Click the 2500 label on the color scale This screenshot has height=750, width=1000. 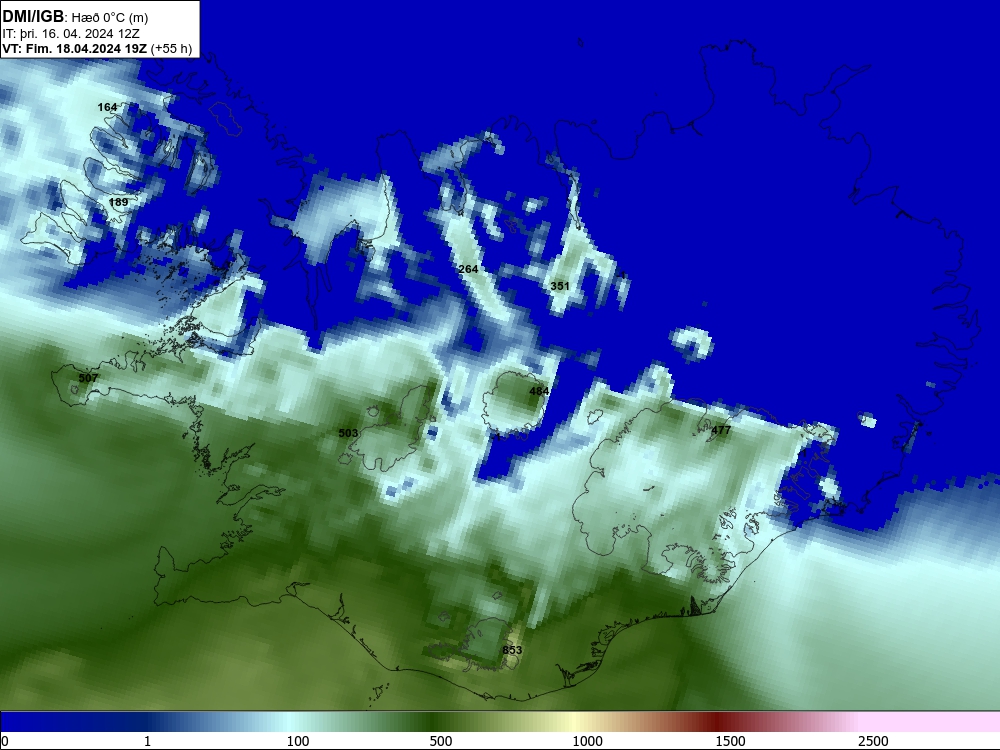coord(873,741)
